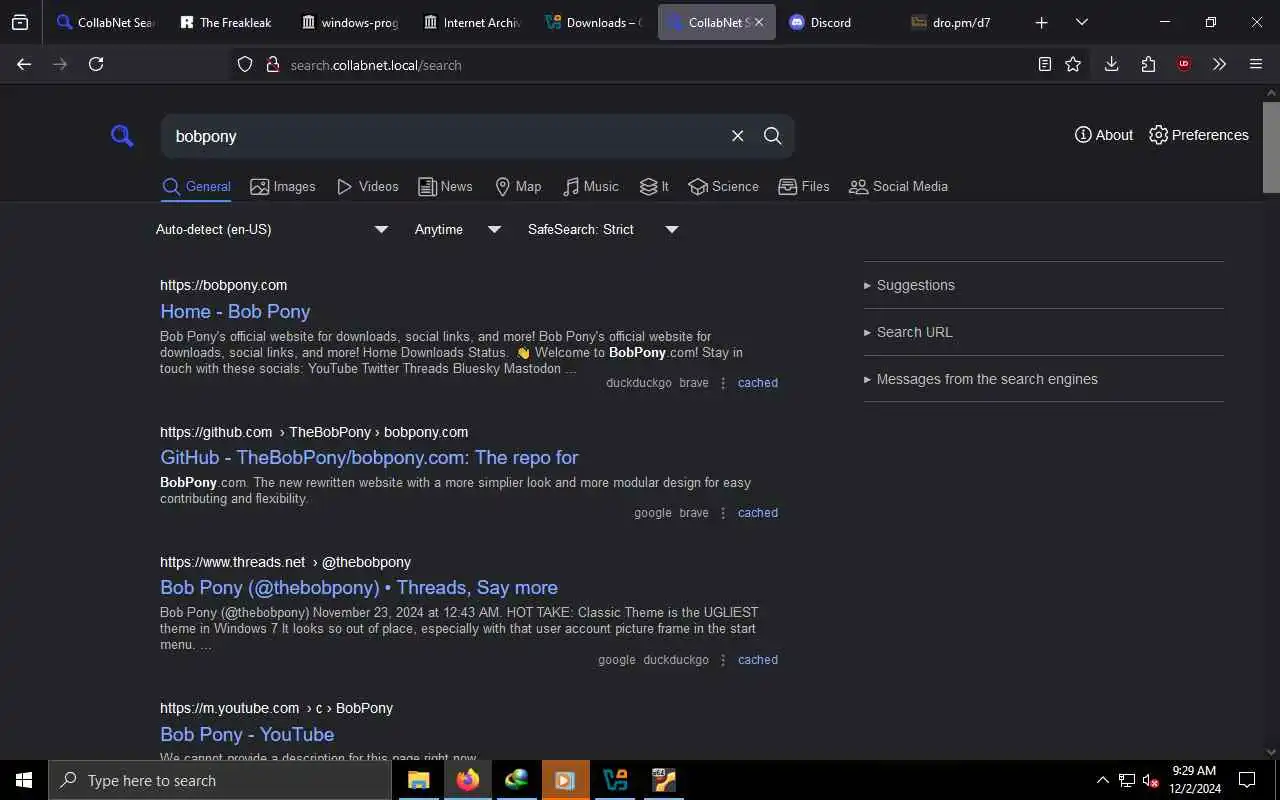Open options dots for bobpony.com result
Screen dimensions: 1280x800
click(723, 383)
